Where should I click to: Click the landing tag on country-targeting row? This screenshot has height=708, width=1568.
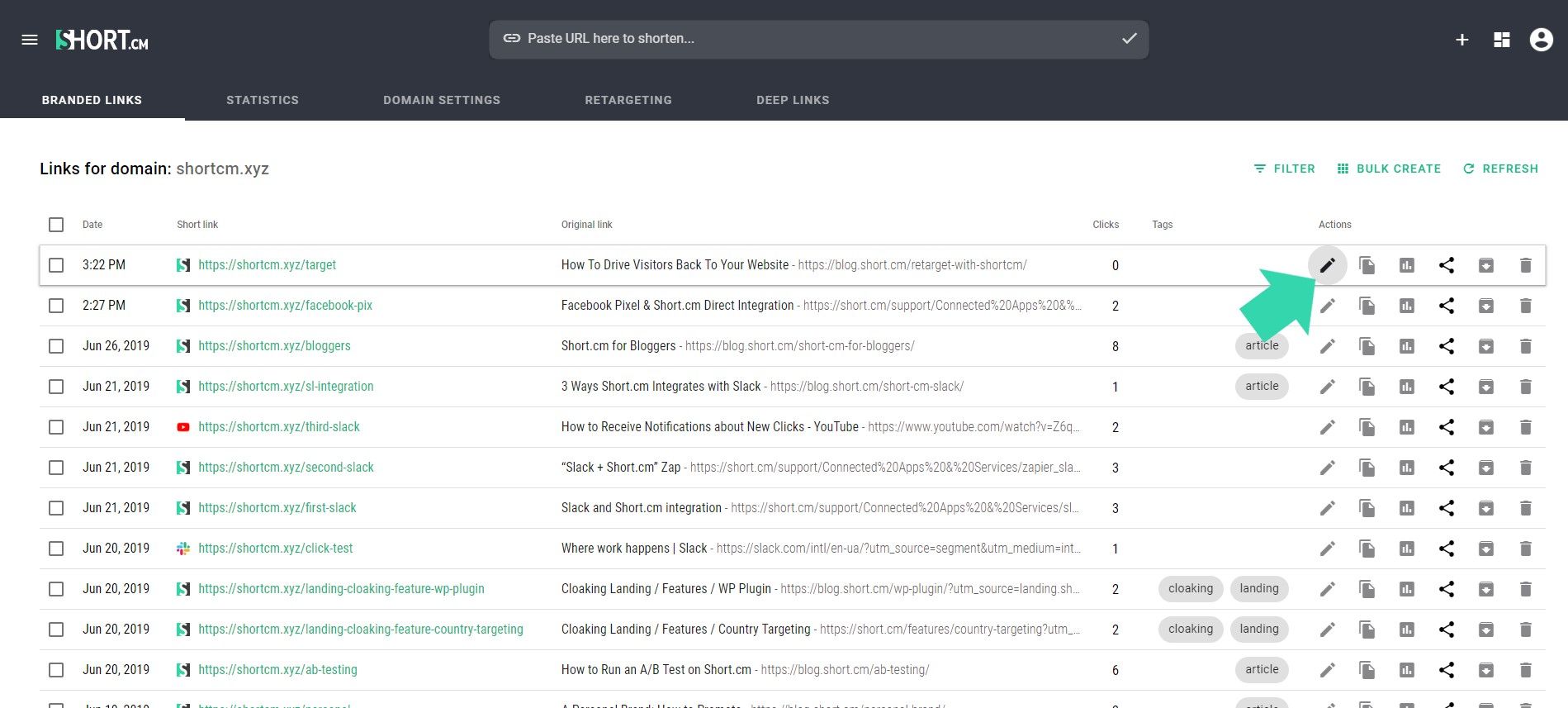coord(1259,630)
